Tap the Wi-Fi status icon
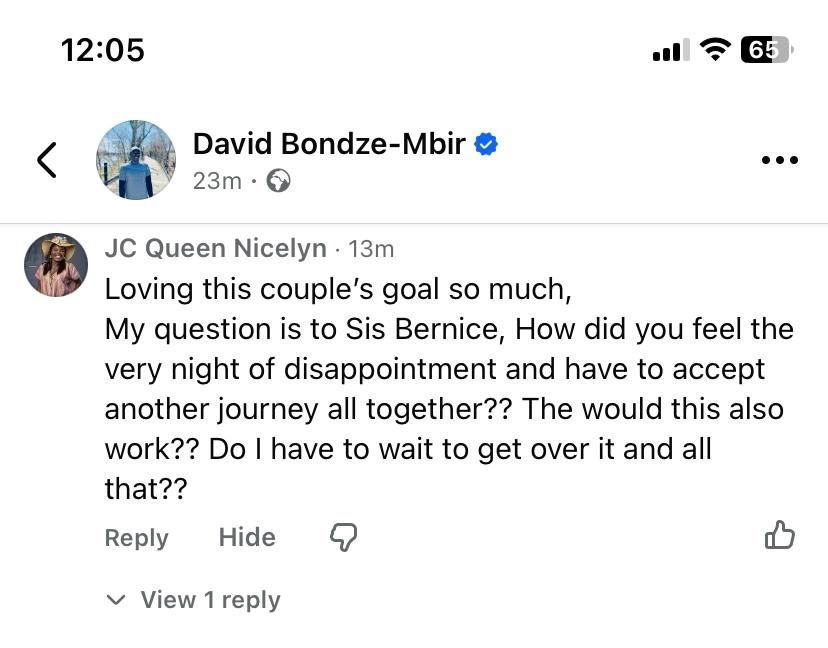This screenshot has height=648, width=828. 715,49
